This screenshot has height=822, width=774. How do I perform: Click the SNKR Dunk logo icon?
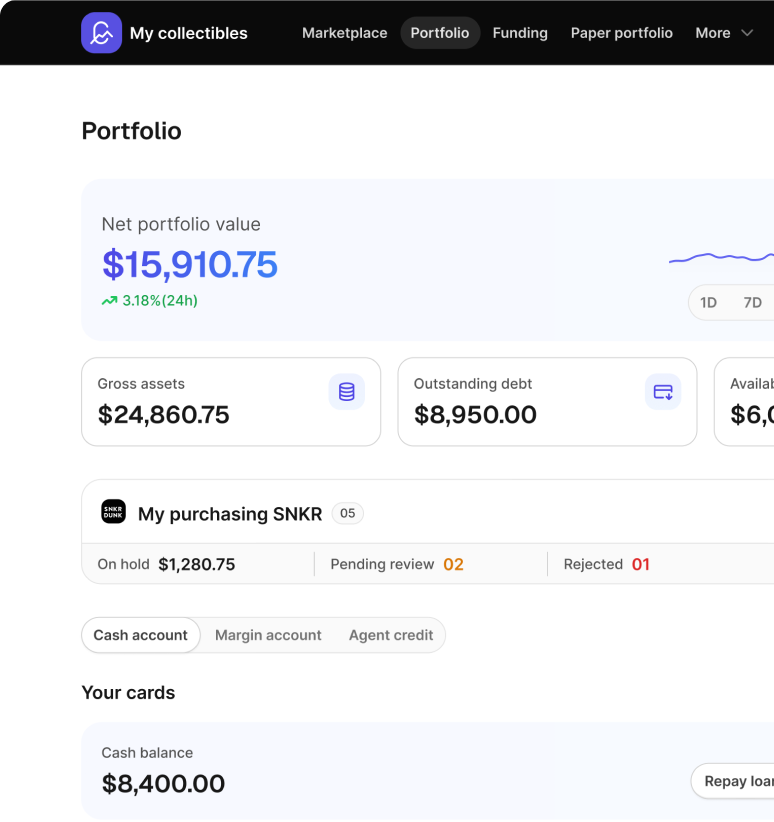[113, 512]
